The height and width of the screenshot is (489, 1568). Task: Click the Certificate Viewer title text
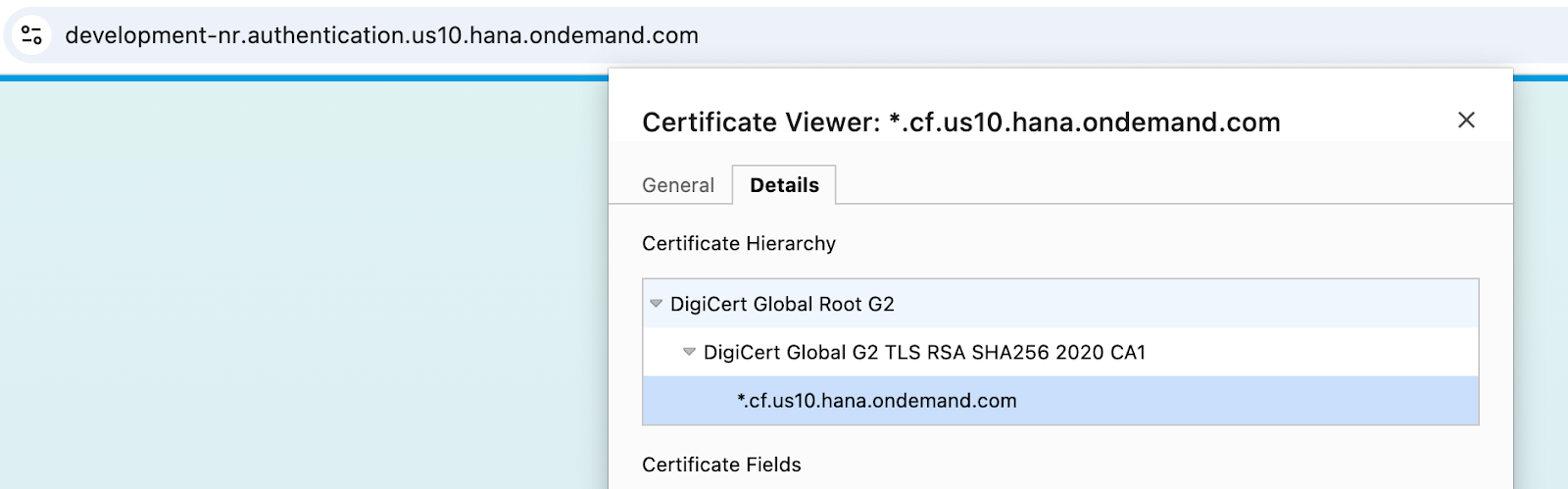[x=960, y=122]
